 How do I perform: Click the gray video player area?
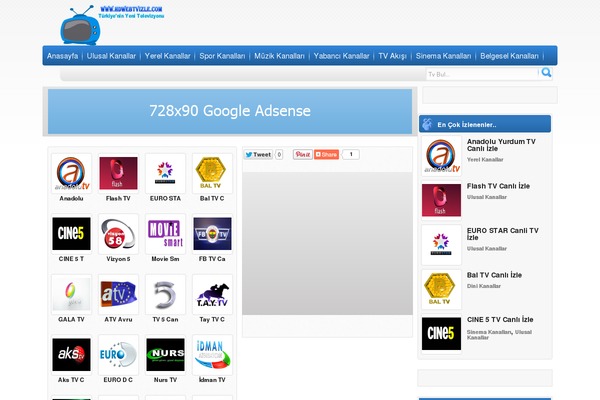[327, 243]
